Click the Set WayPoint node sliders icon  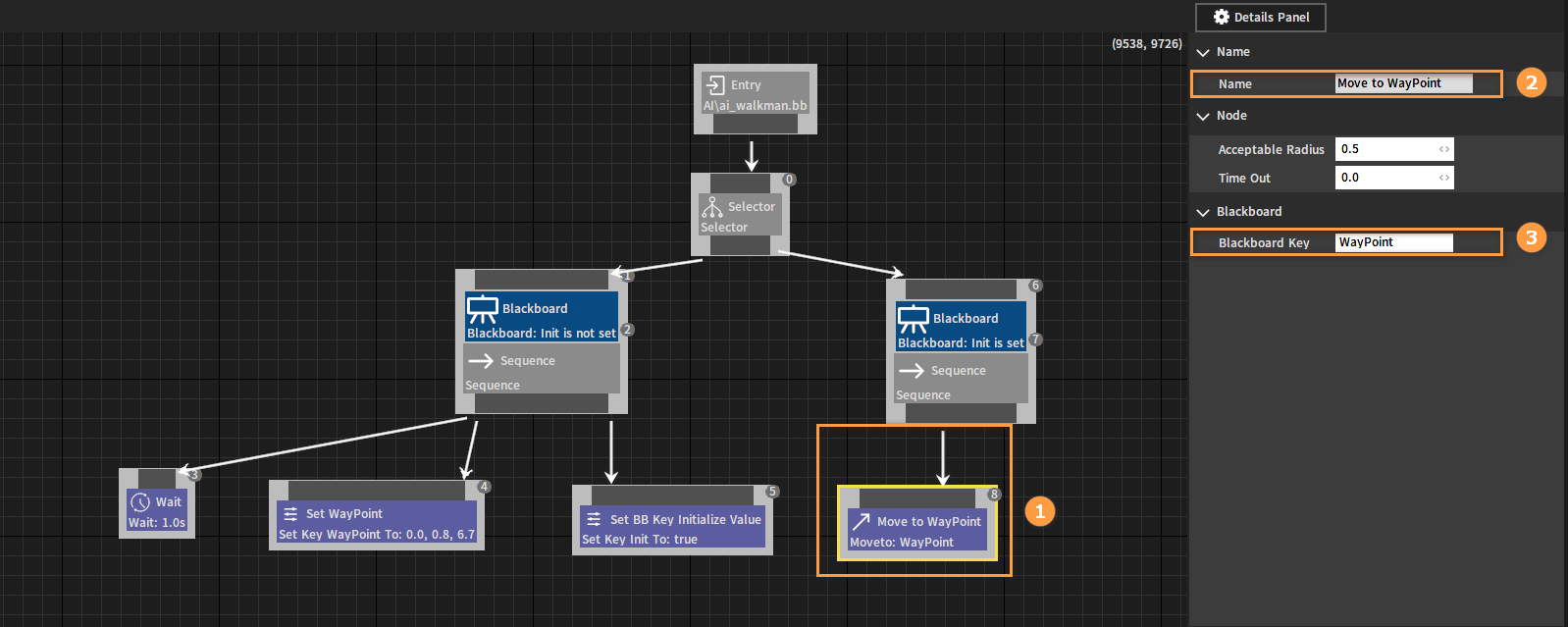[x=290, y=514]
